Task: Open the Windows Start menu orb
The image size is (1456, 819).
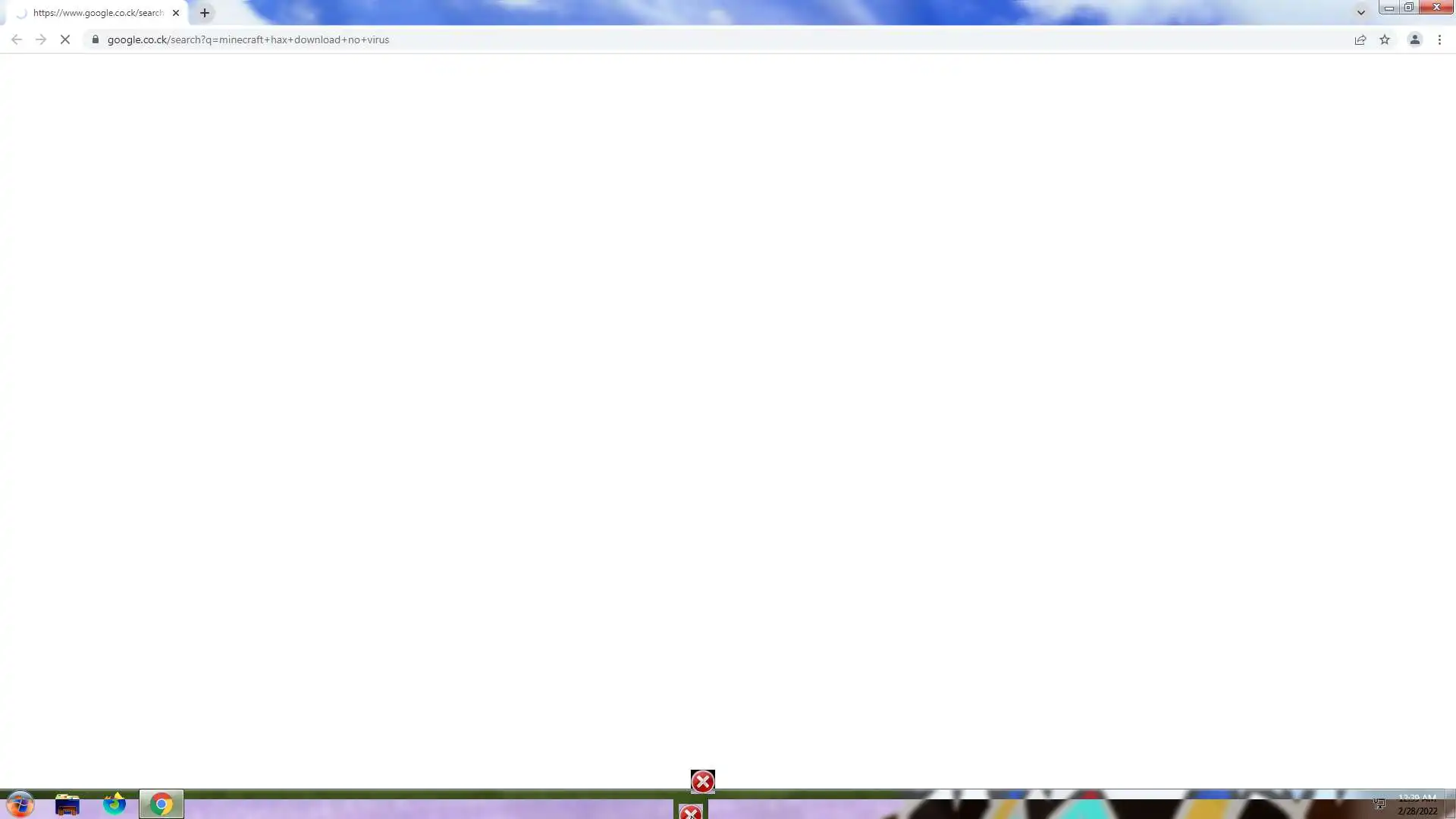Action: click(x=20, y=804)
